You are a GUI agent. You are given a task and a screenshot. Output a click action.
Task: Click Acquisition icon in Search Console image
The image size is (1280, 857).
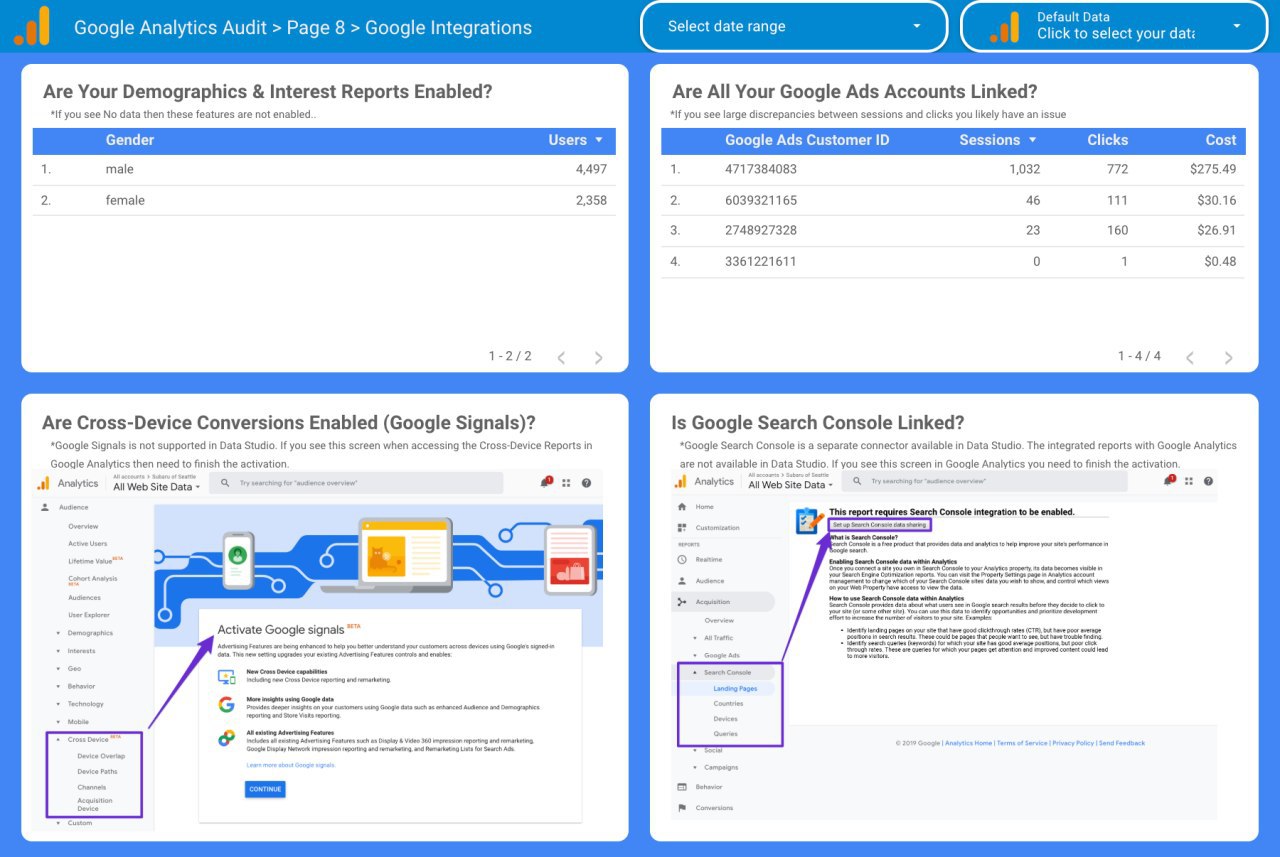[x=682, y=602]
